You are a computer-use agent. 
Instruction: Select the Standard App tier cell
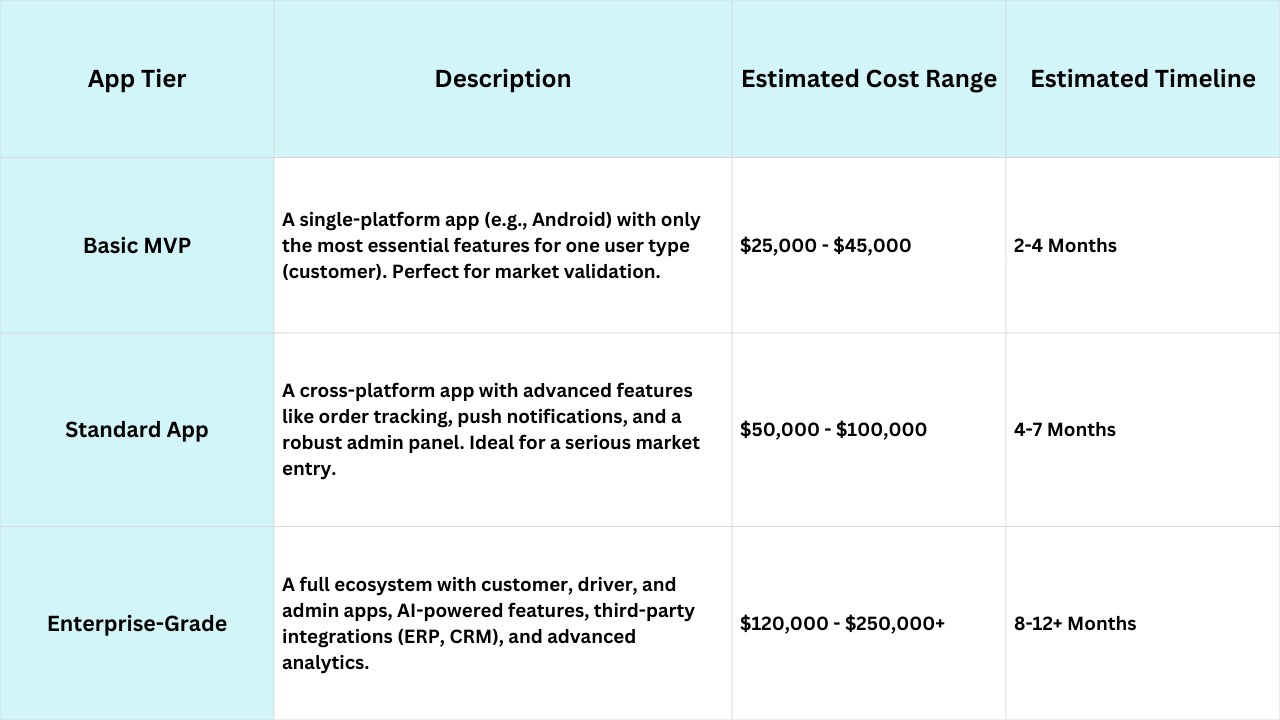click(x=137, y=430)
